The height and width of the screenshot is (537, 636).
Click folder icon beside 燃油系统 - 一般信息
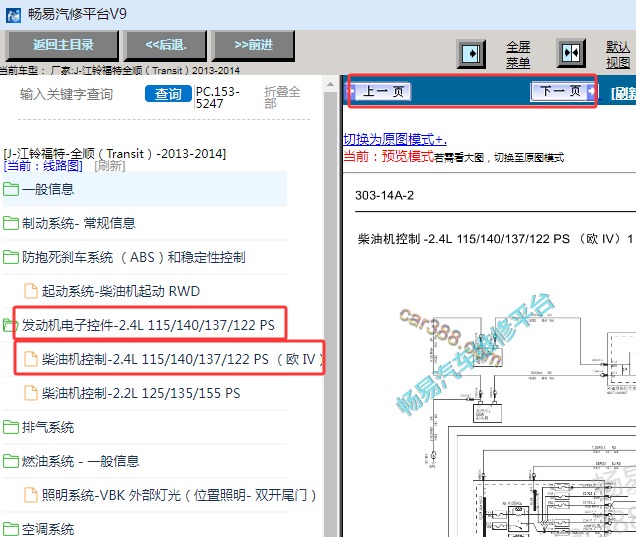click(11, 461)
